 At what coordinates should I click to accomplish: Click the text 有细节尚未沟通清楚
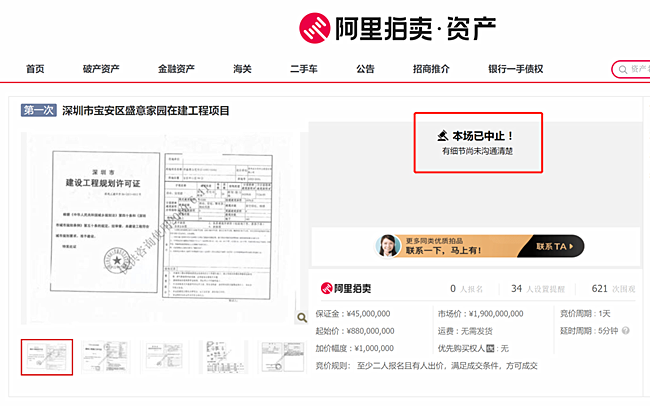click(478, 151)
